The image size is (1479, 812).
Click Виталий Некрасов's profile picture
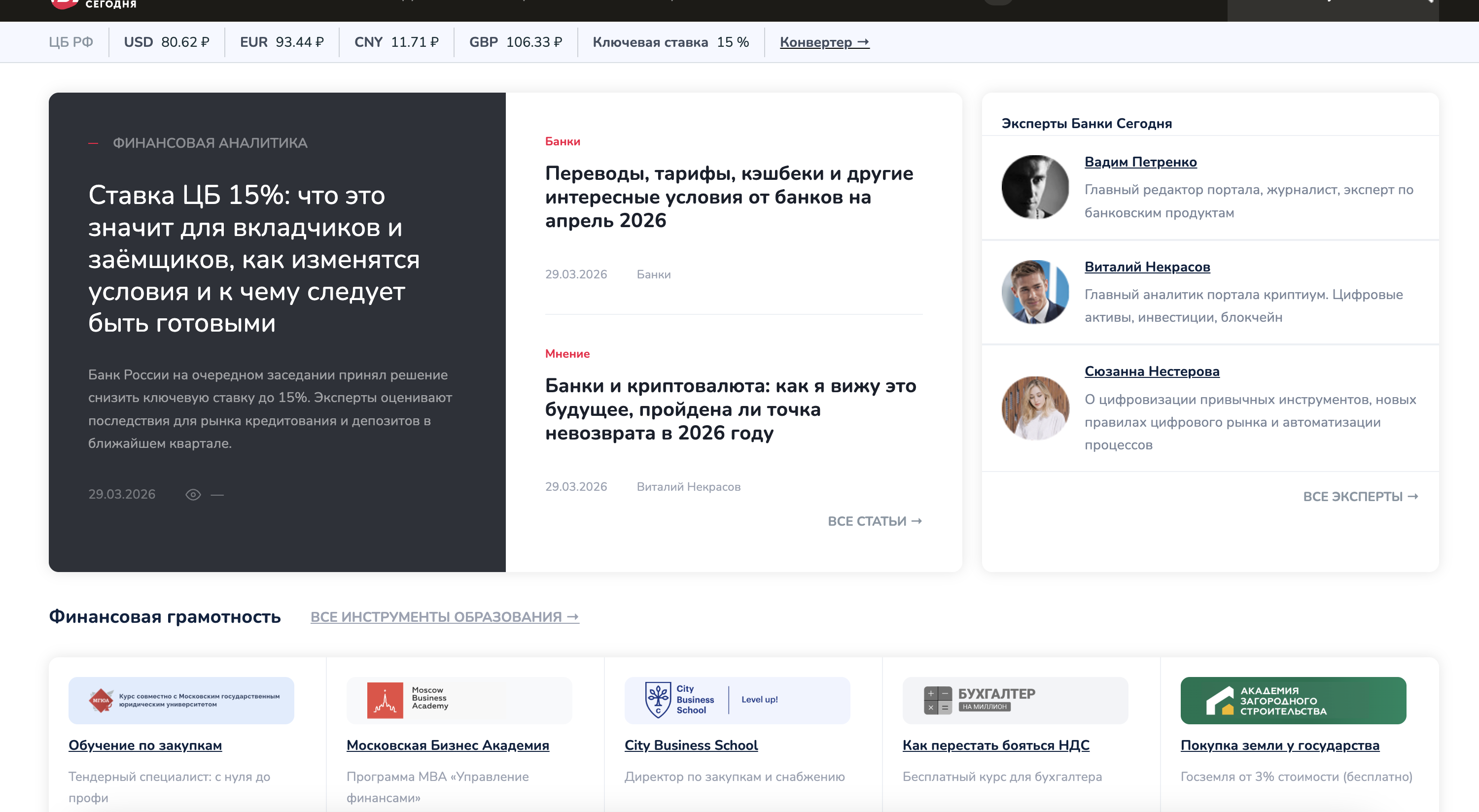coord(1035,292)
